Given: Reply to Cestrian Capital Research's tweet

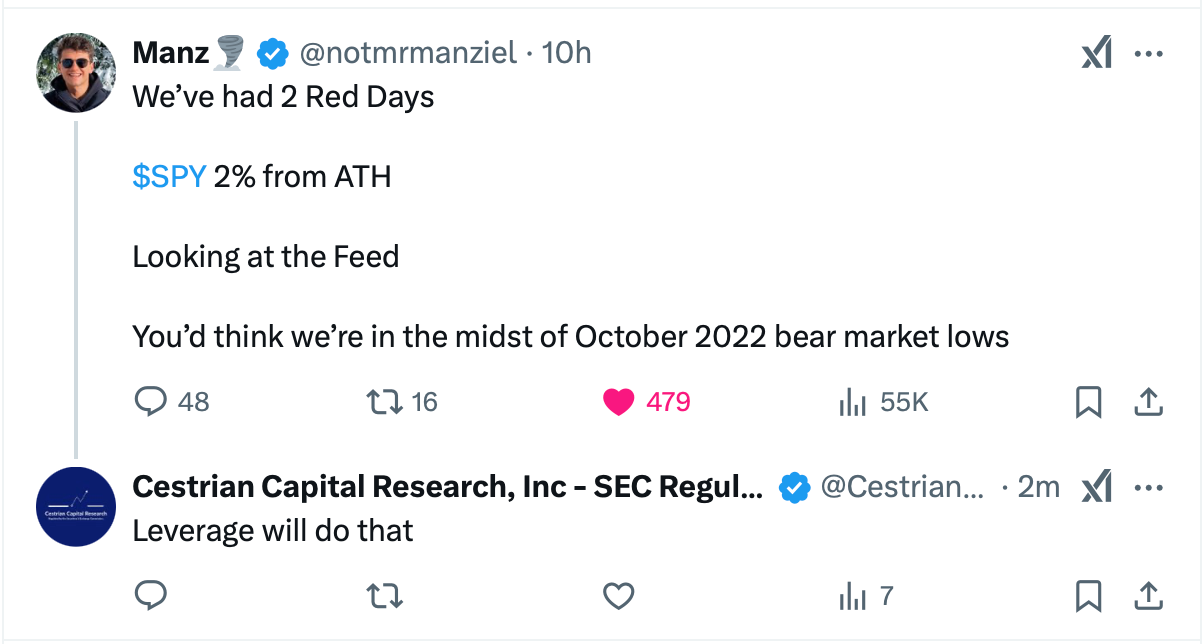Looking at the screenshot, I should pyautogui.click(x=150, y=596).
